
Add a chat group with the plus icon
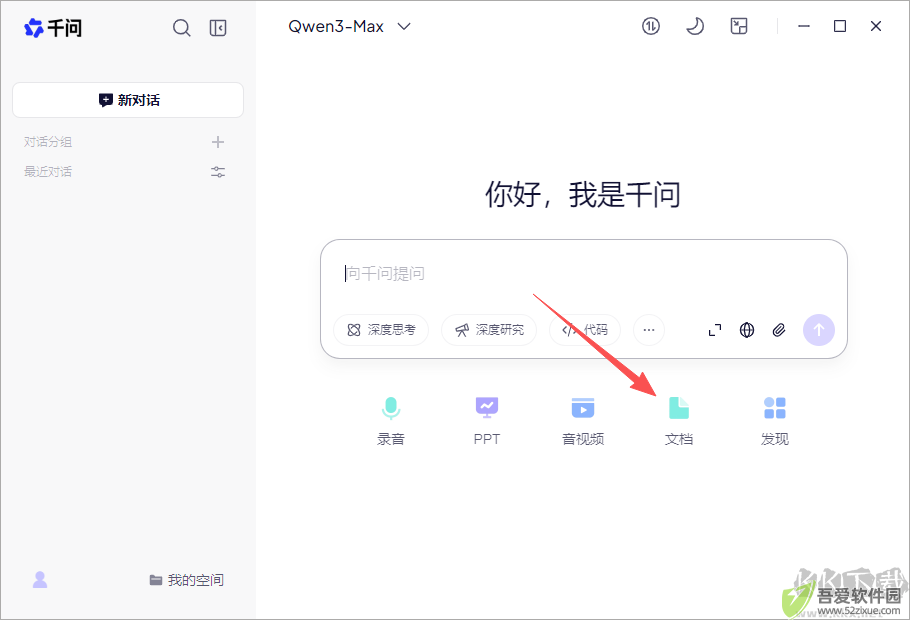(218, 142)
